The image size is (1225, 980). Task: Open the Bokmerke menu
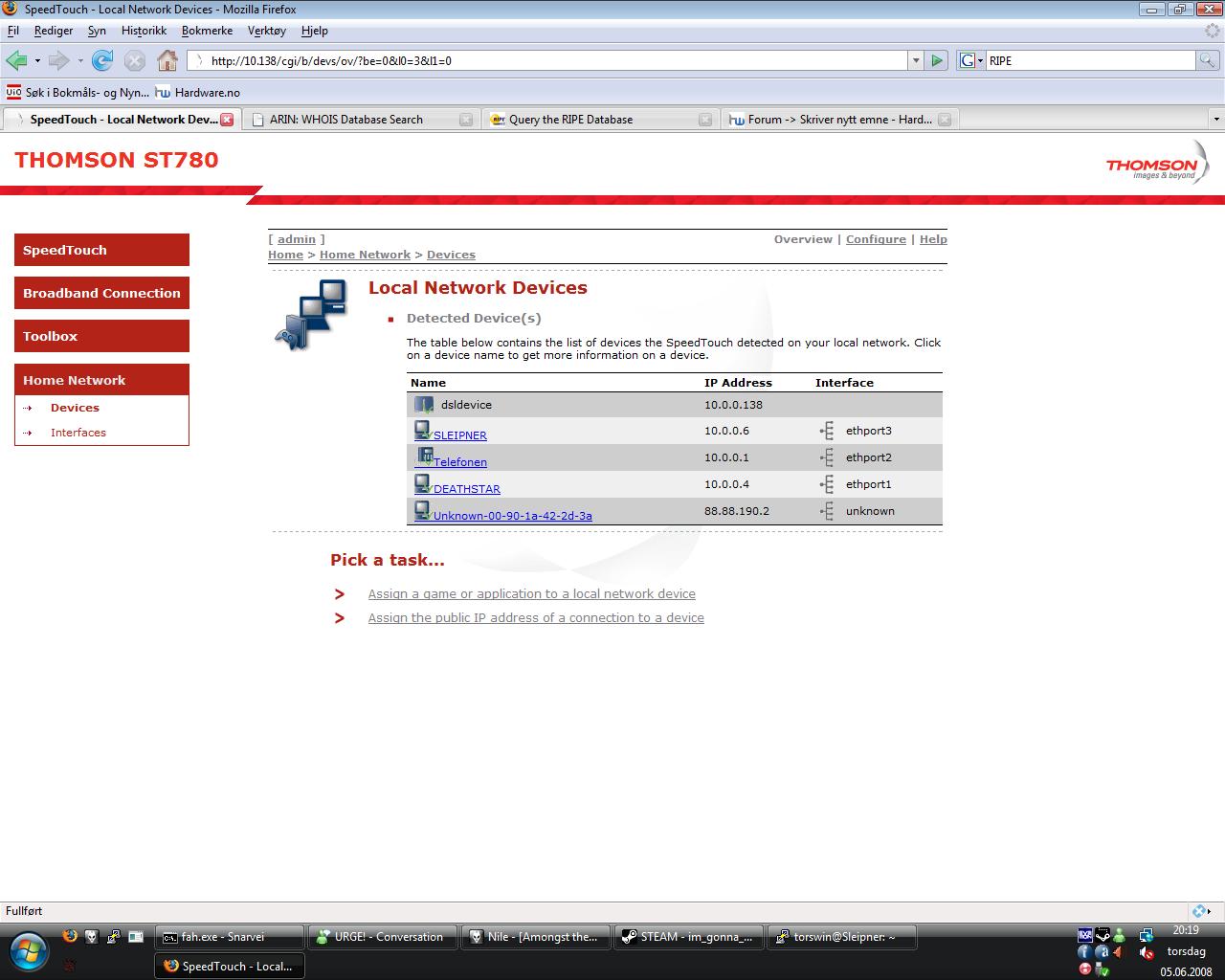coord(207,31)
